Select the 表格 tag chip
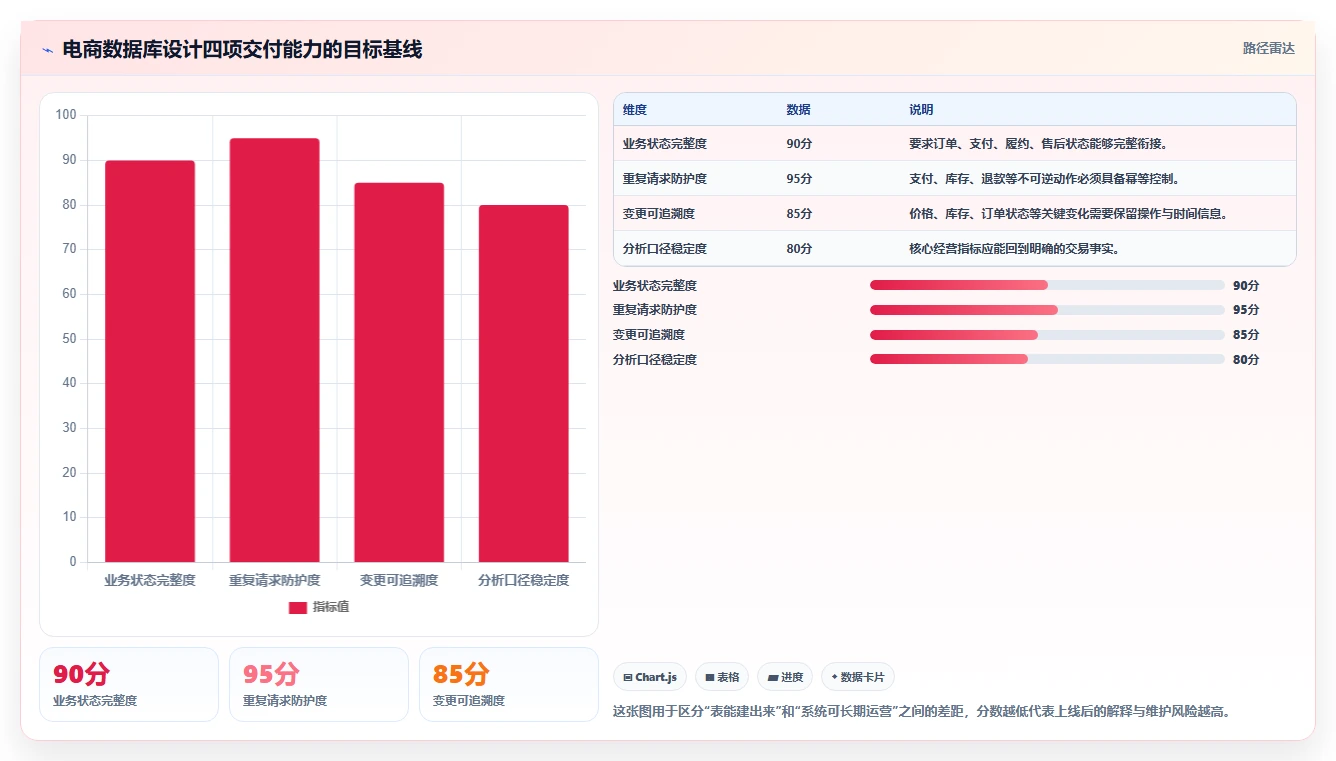This screenshot has height=761, width=1336. click(x=722, y=677)
